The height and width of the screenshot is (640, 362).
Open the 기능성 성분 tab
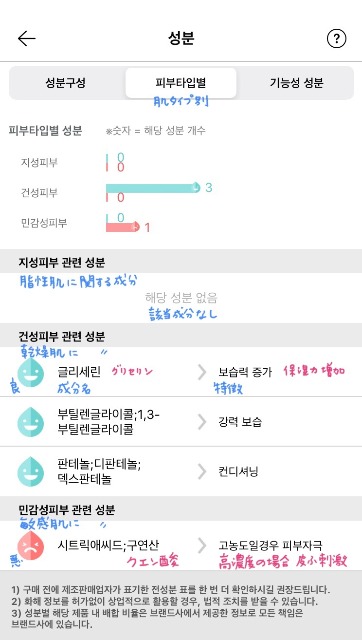[297, 83]
